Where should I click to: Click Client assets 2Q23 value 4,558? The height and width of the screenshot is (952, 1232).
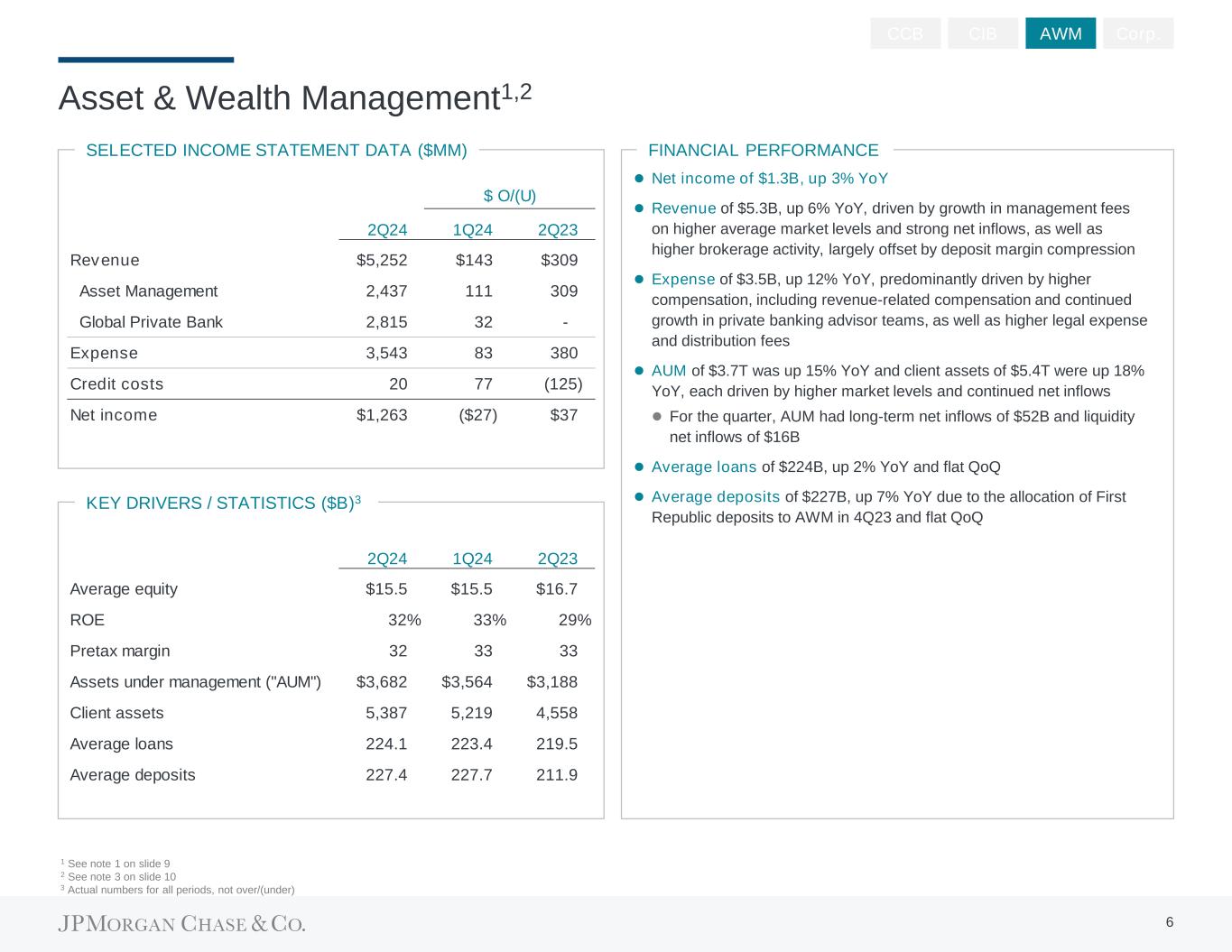click(557, 713)
